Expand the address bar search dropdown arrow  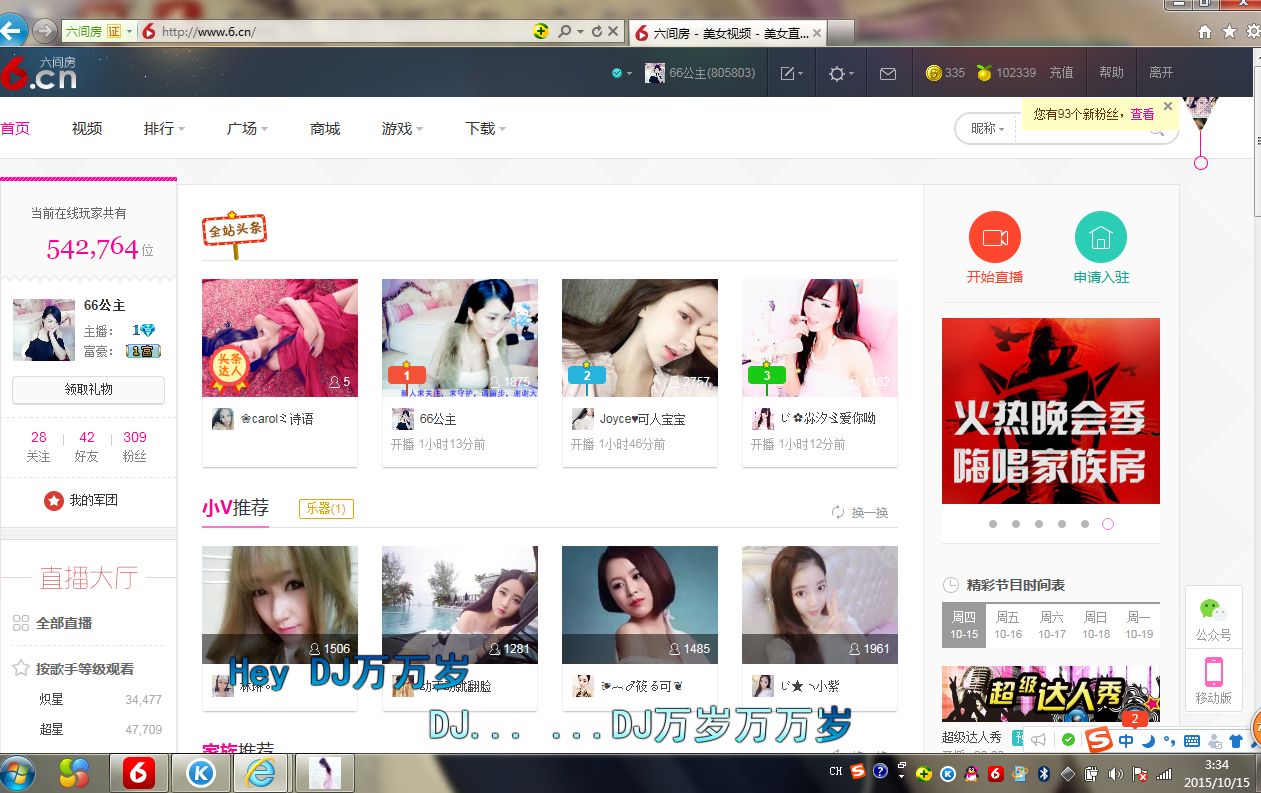pyautogui.click(x=579, y=32)
